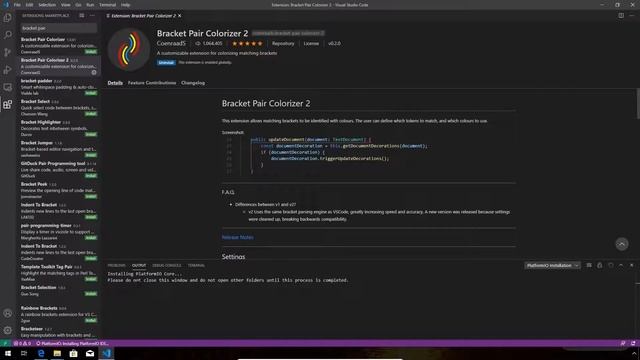Viewport: 640px width, 360px height.
Task: Install the bracket padder extension
Action: coord(91,93)
